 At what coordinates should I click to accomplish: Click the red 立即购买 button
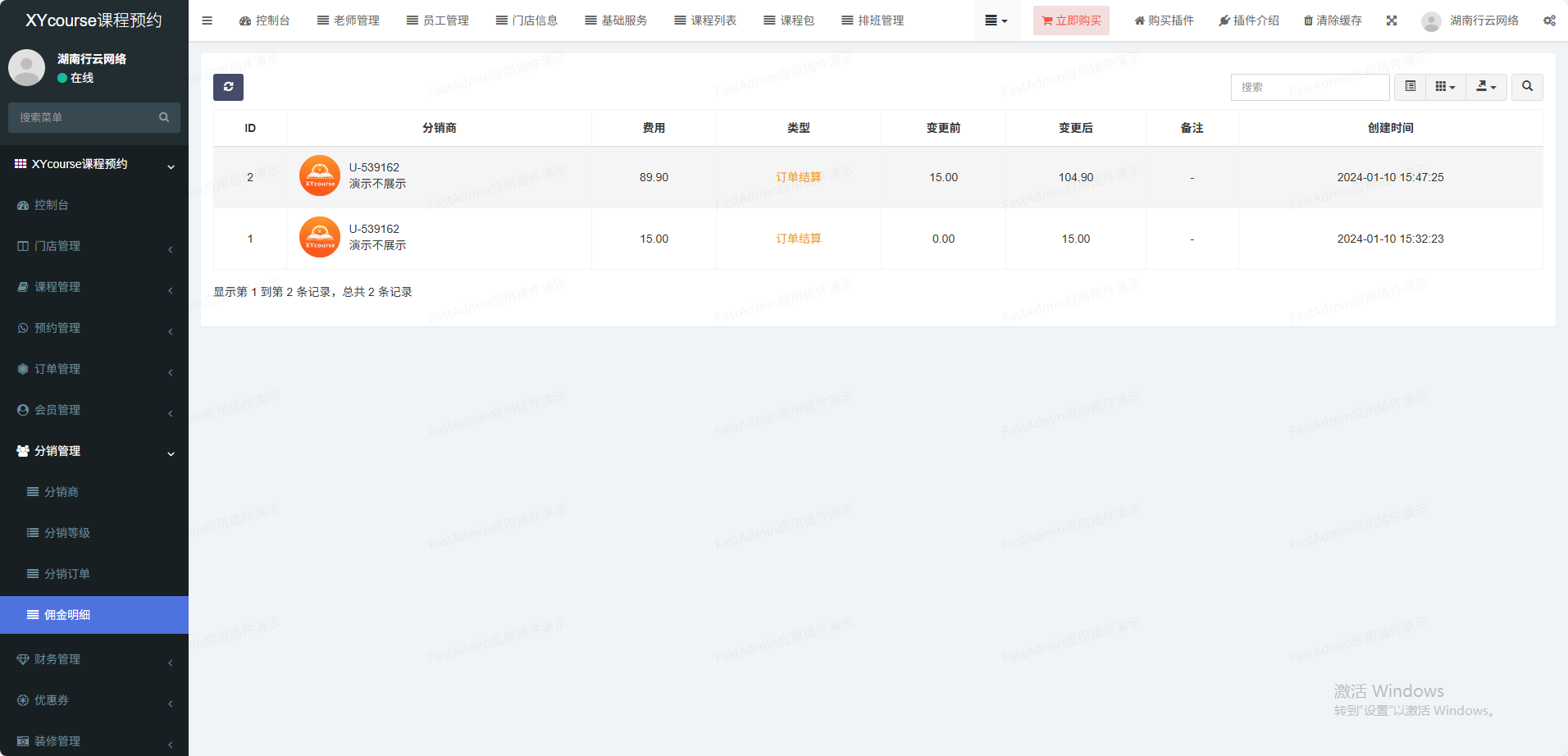click(1071, 20)
